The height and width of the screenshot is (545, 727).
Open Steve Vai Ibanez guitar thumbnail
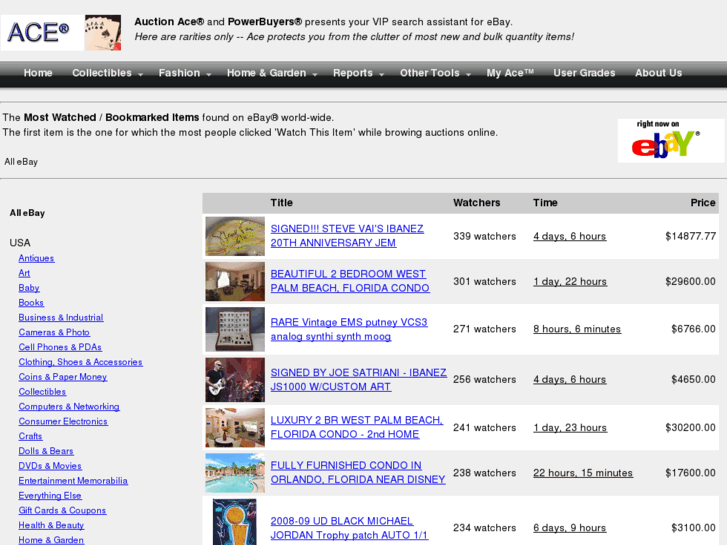pos(235,236)
